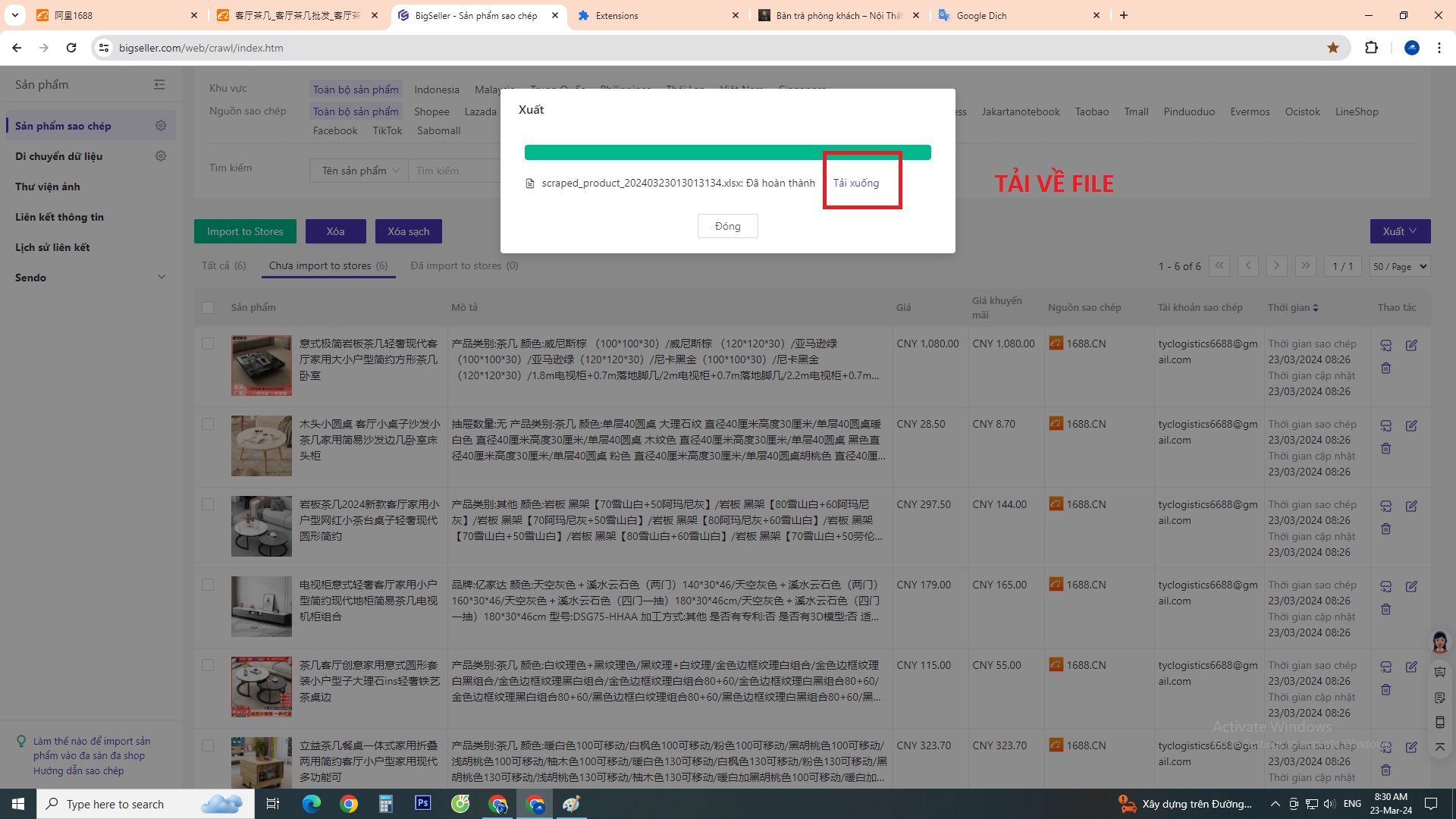This screenshot has width=1456, height=819.
Task: Open the Xuất export dropdown button
Action: pyautogui.click(x=1400, y=231)
